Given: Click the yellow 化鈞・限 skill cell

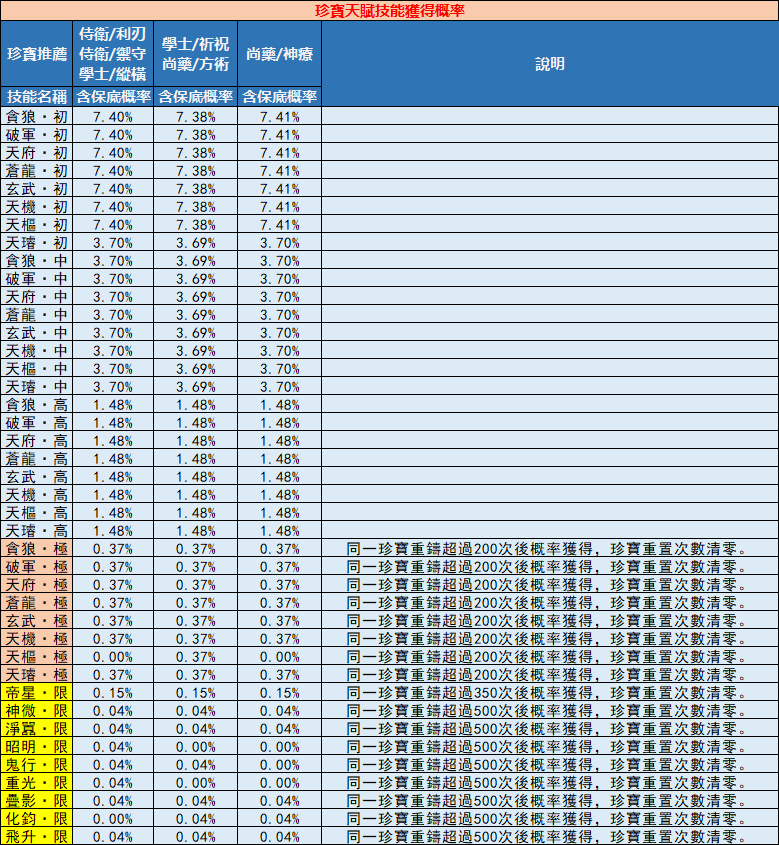Looking at the screenshot, I should (36, 819).
